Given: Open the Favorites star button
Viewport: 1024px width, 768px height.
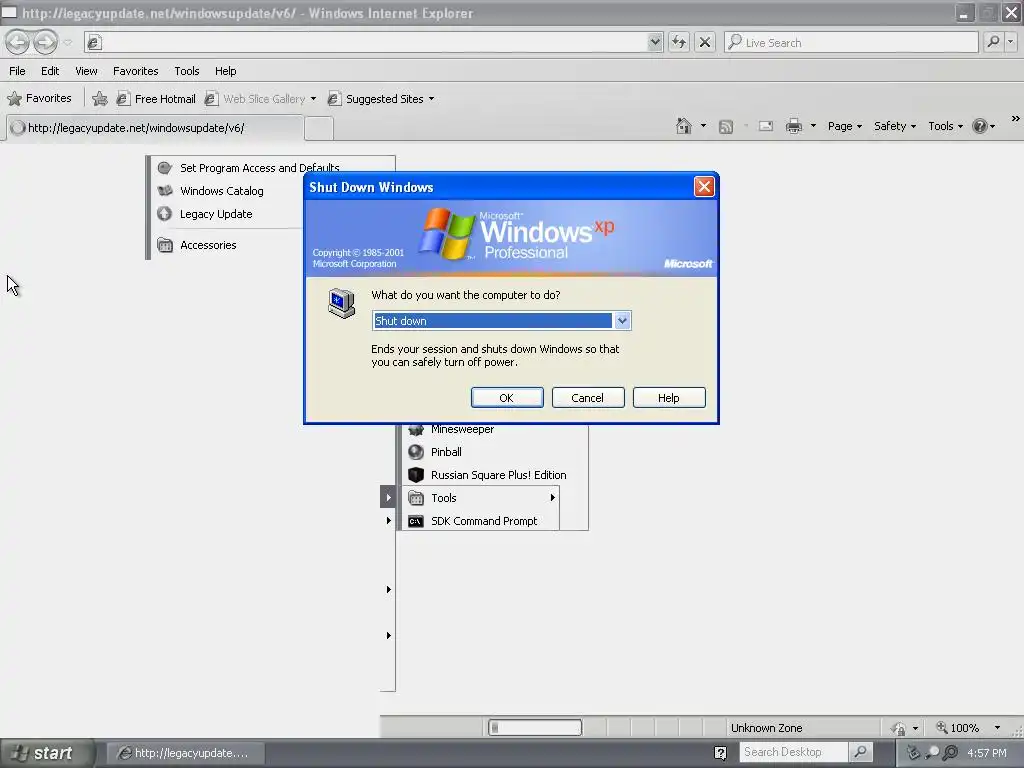Looking at the screenshot, I should tap(39, 99).
